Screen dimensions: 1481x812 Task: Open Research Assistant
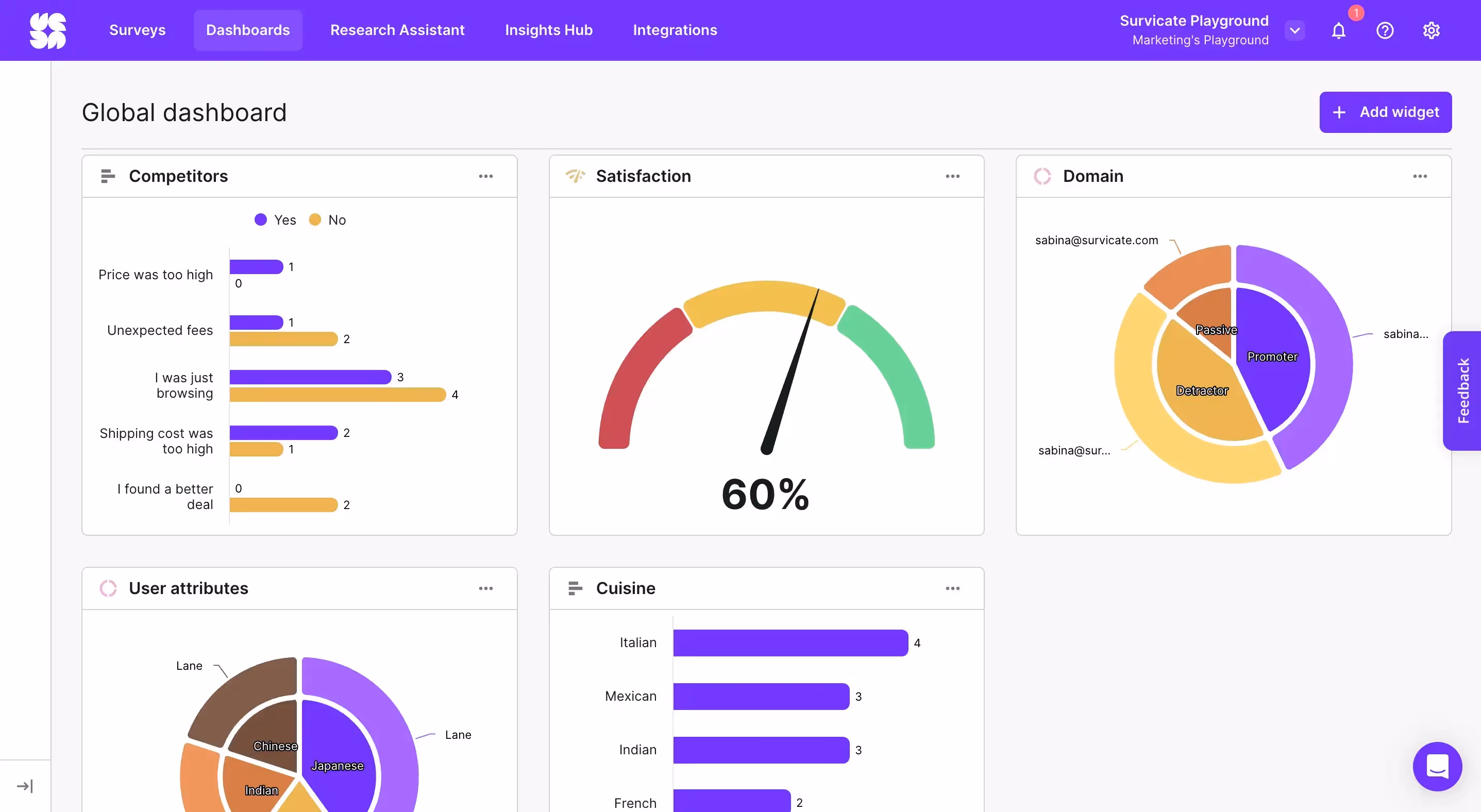[397, 30]
